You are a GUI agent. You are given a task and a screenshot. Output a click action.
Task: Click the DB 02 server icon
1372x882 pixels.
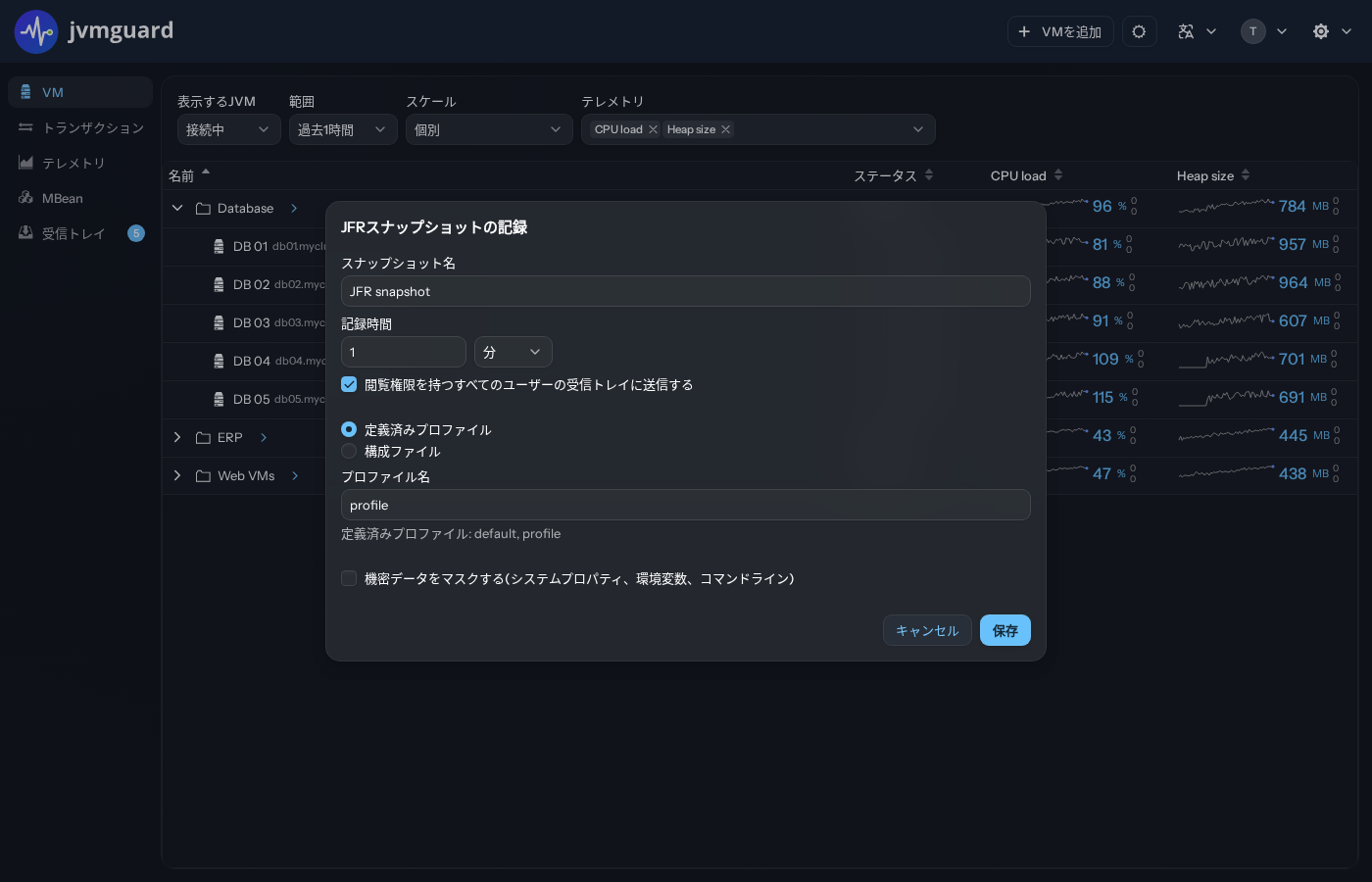tap(219, 285)
